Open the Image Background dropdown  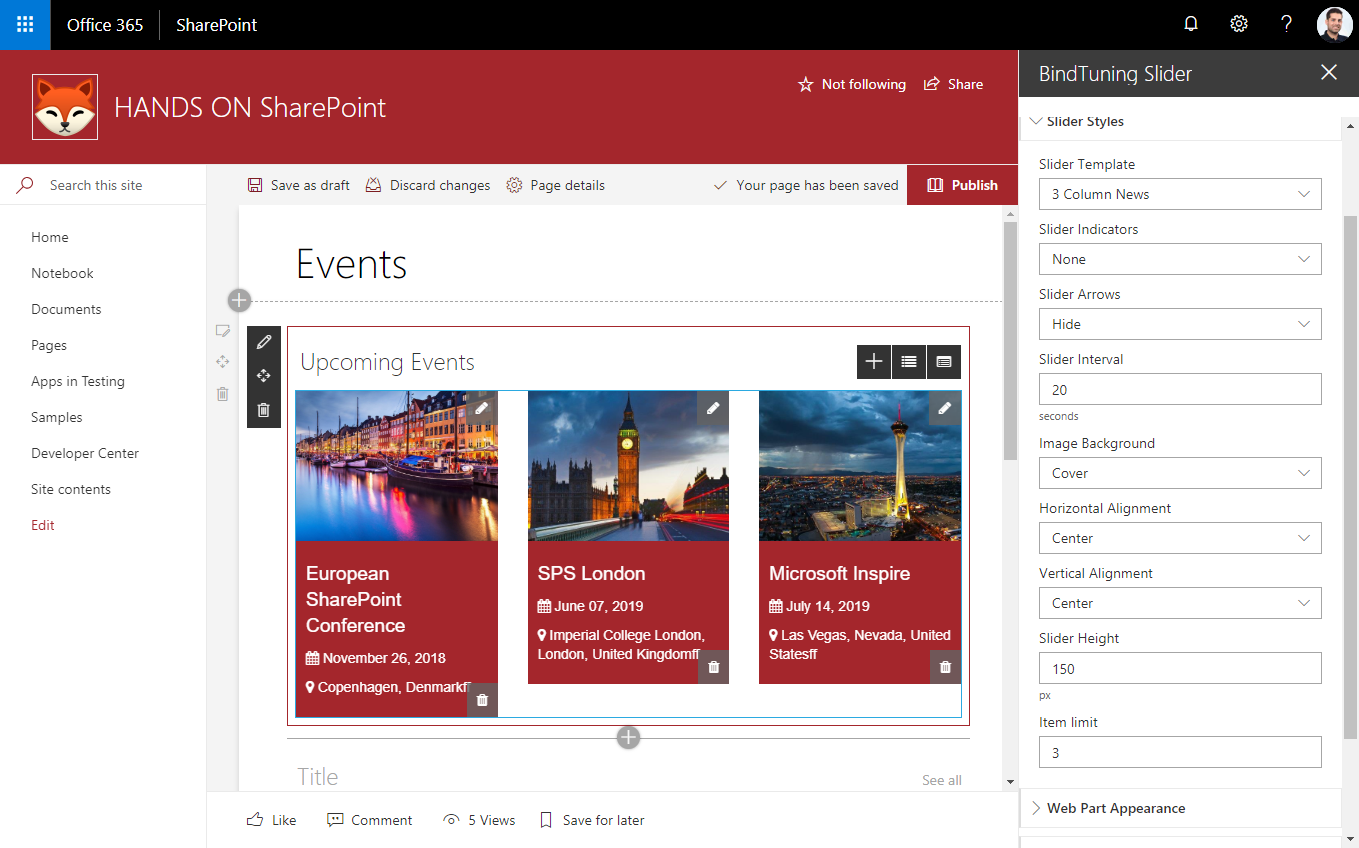(1180, 473)
